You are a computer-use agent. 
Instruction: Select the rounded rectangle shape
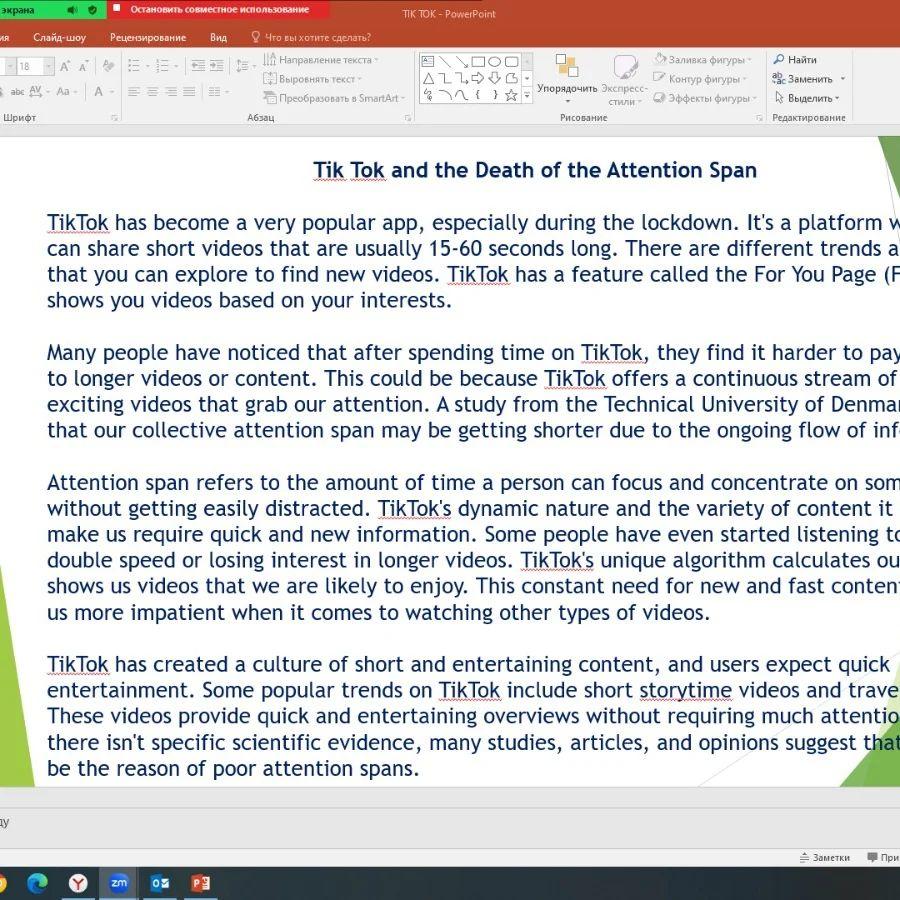511,61
